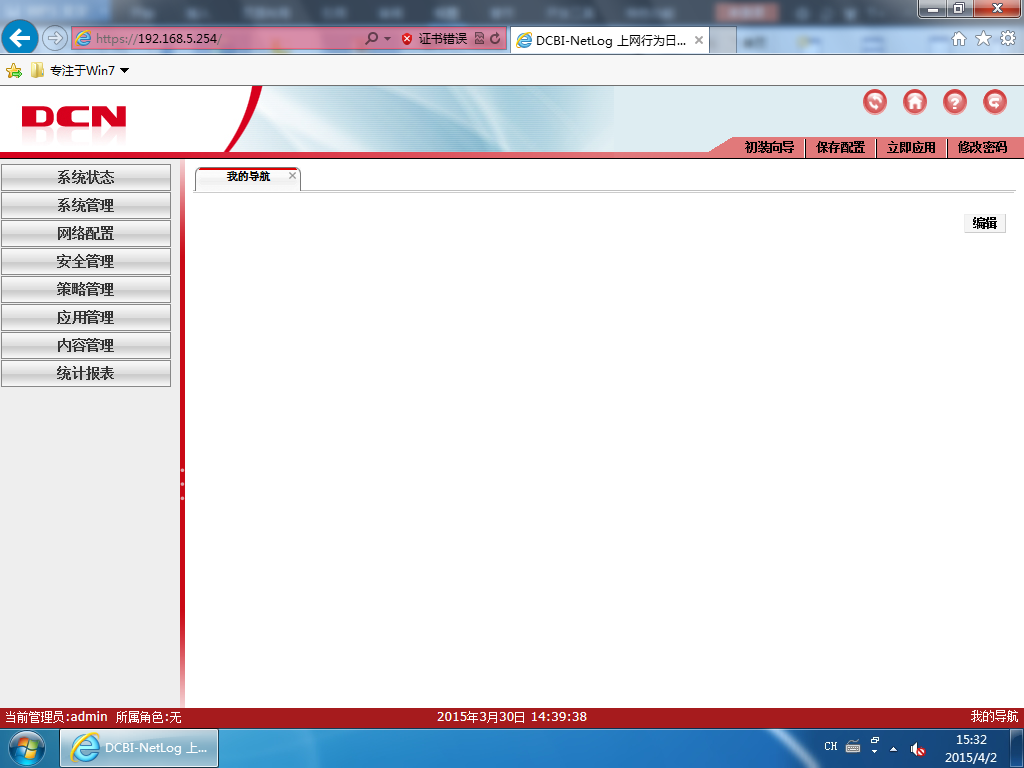The height and width of the screenshot is (768, 1024).
Task: Click status bar text 当前管理员:admin
Action: [x=56, y=717]
